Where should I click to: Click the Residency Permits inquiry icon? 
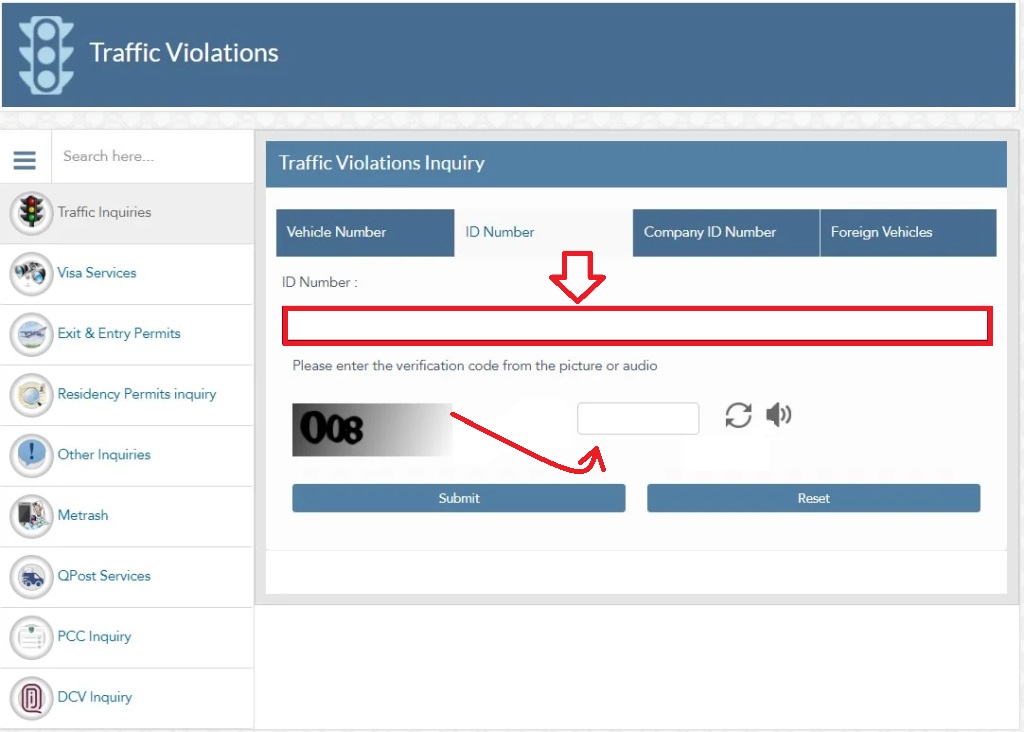(x=31, y=395)
